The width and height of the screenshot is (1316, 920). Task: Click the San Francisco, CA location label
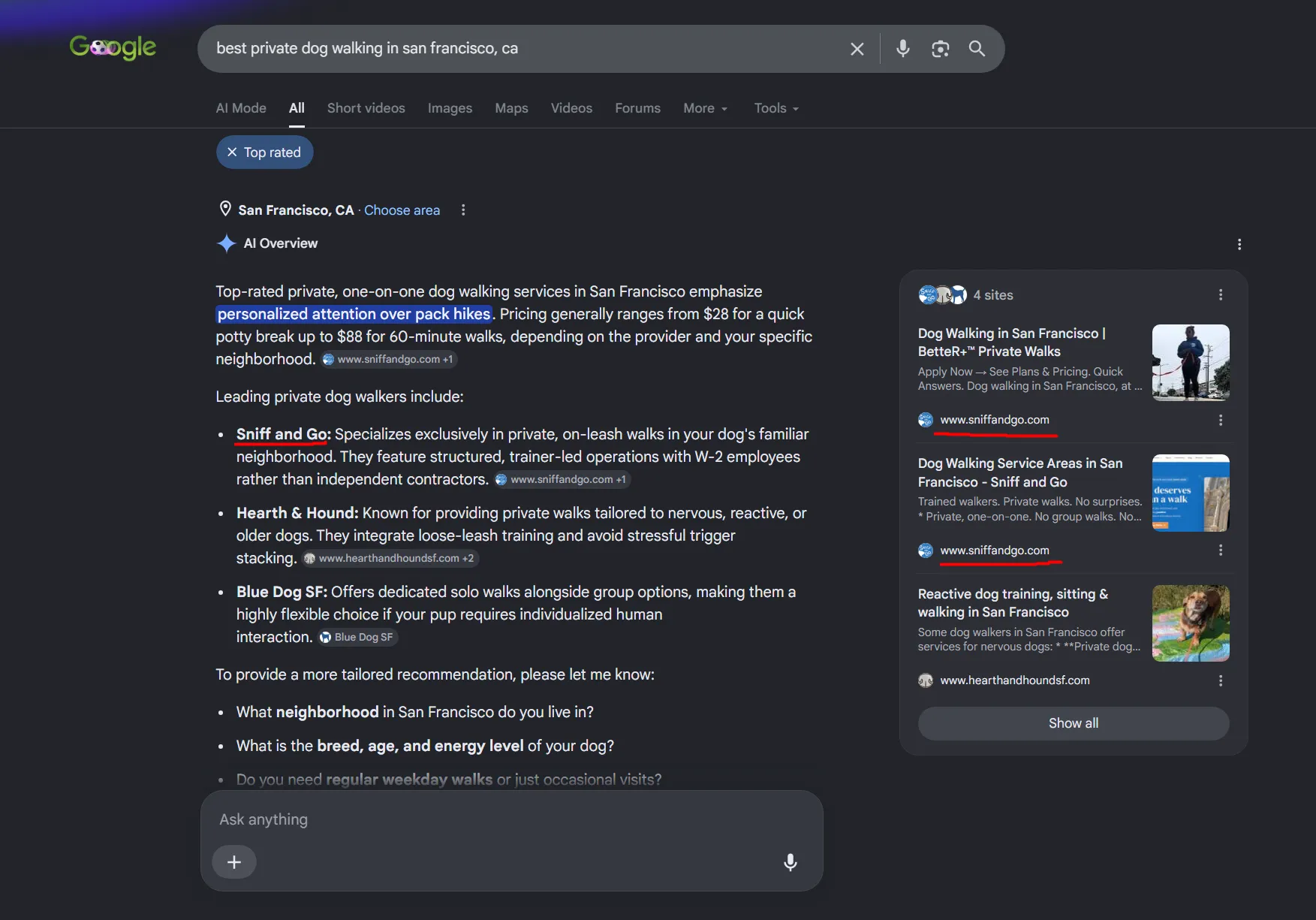296,210
